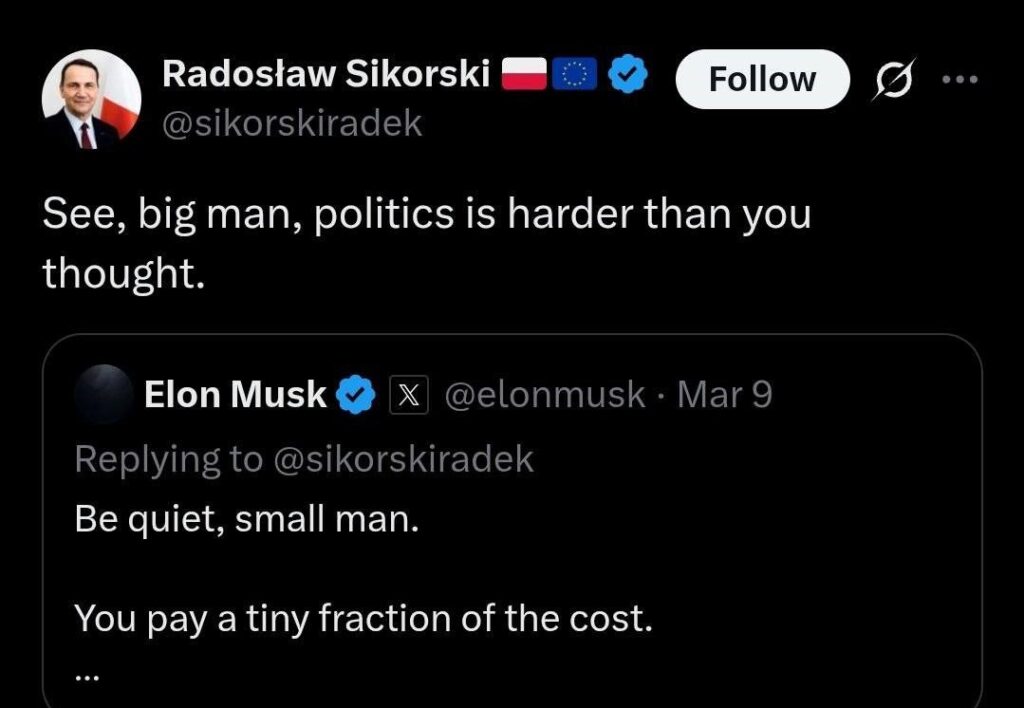Open Radosław Sikorski's profile avatar

tap(91, 99)
